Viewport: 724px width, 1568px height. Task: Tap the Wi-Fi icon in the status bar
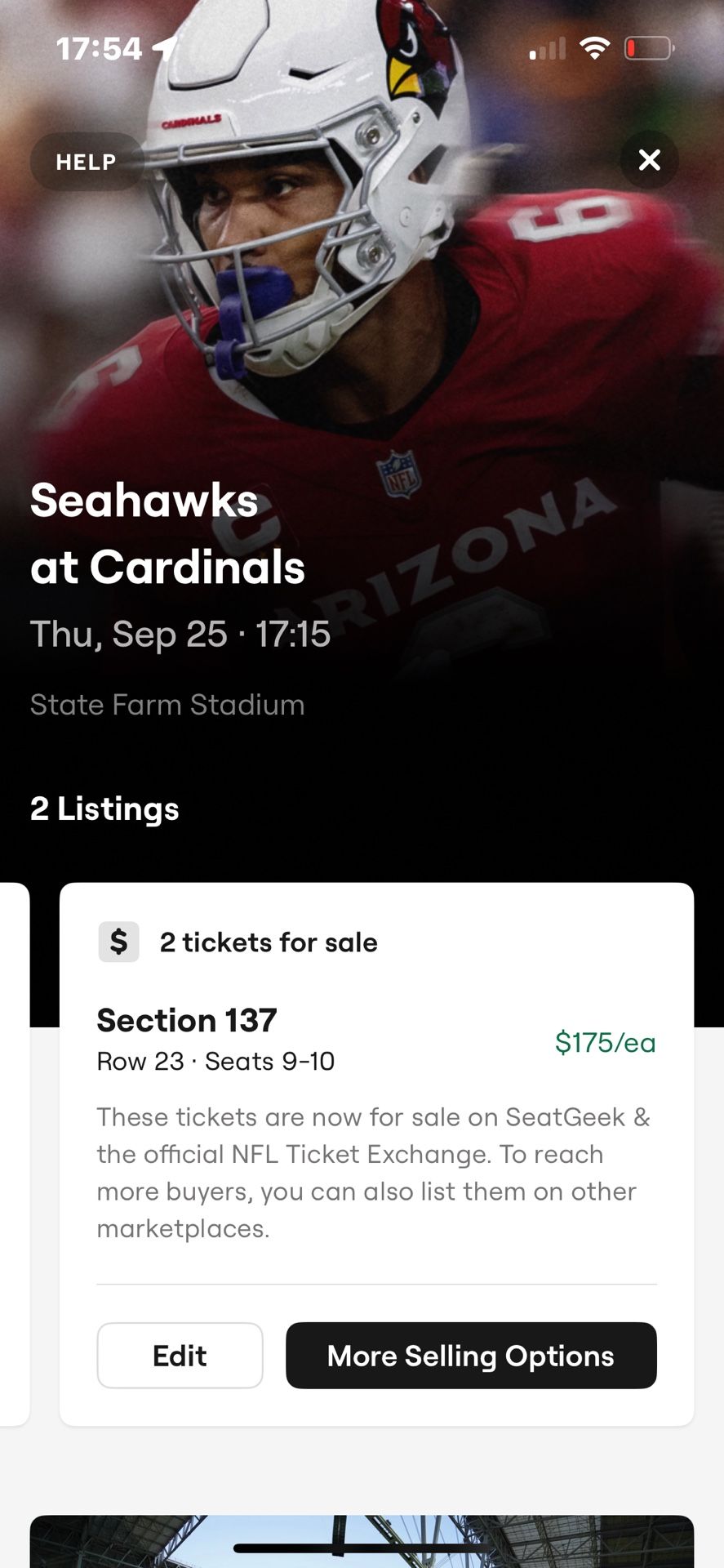tap(595, 48)
